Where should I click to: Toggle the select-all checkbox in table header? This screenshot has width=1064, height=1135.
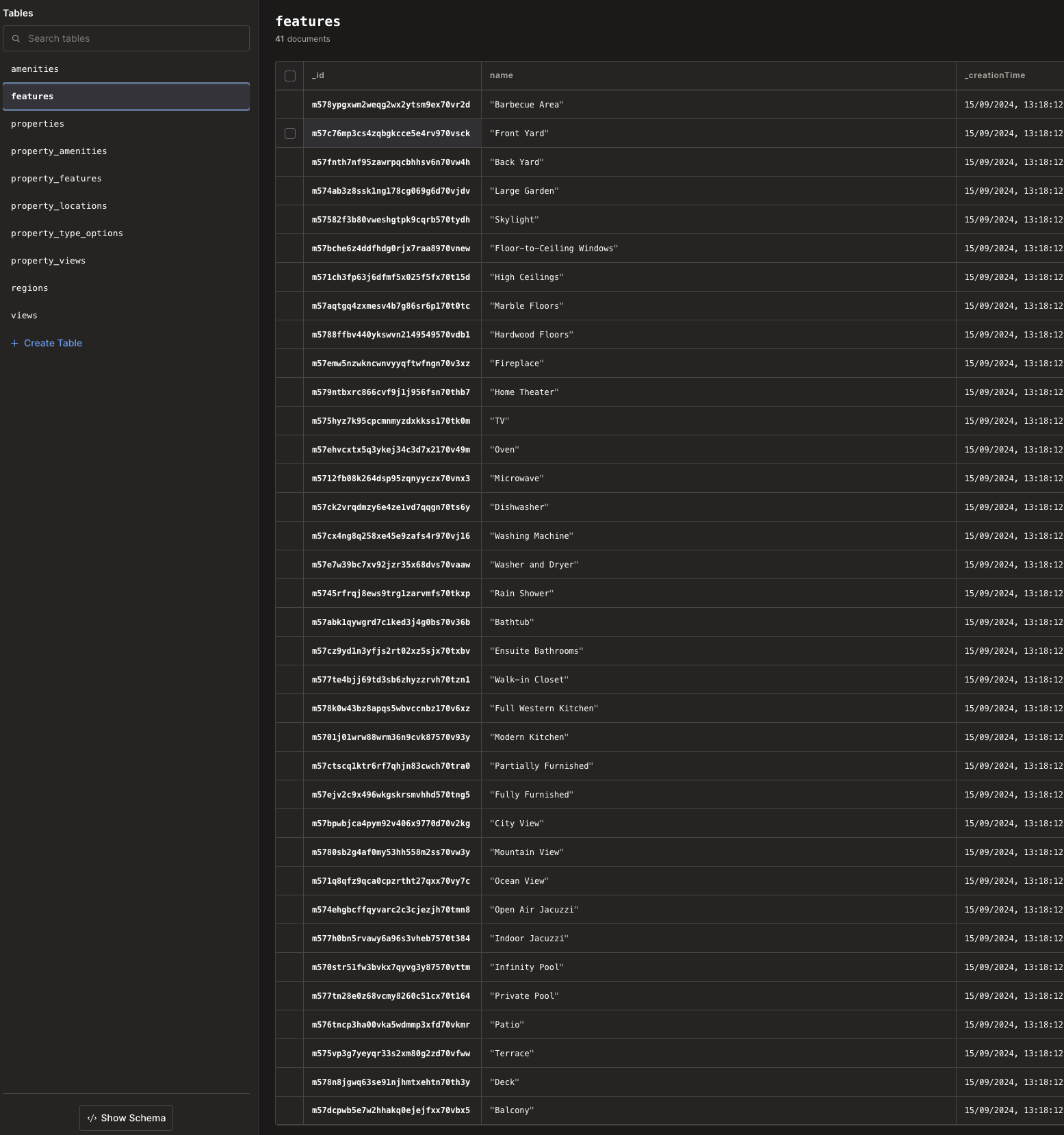(x=290, y=76)
